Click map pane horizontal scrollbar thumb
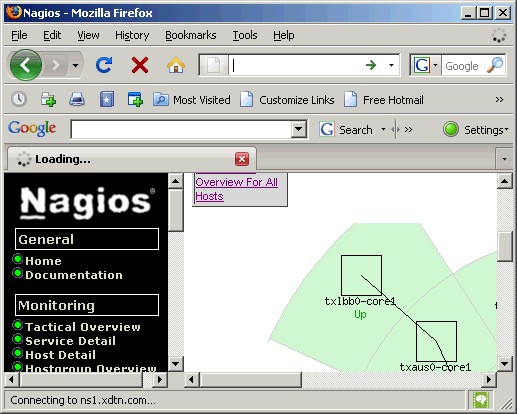This screenshot has width=517, height=414. 251,380
